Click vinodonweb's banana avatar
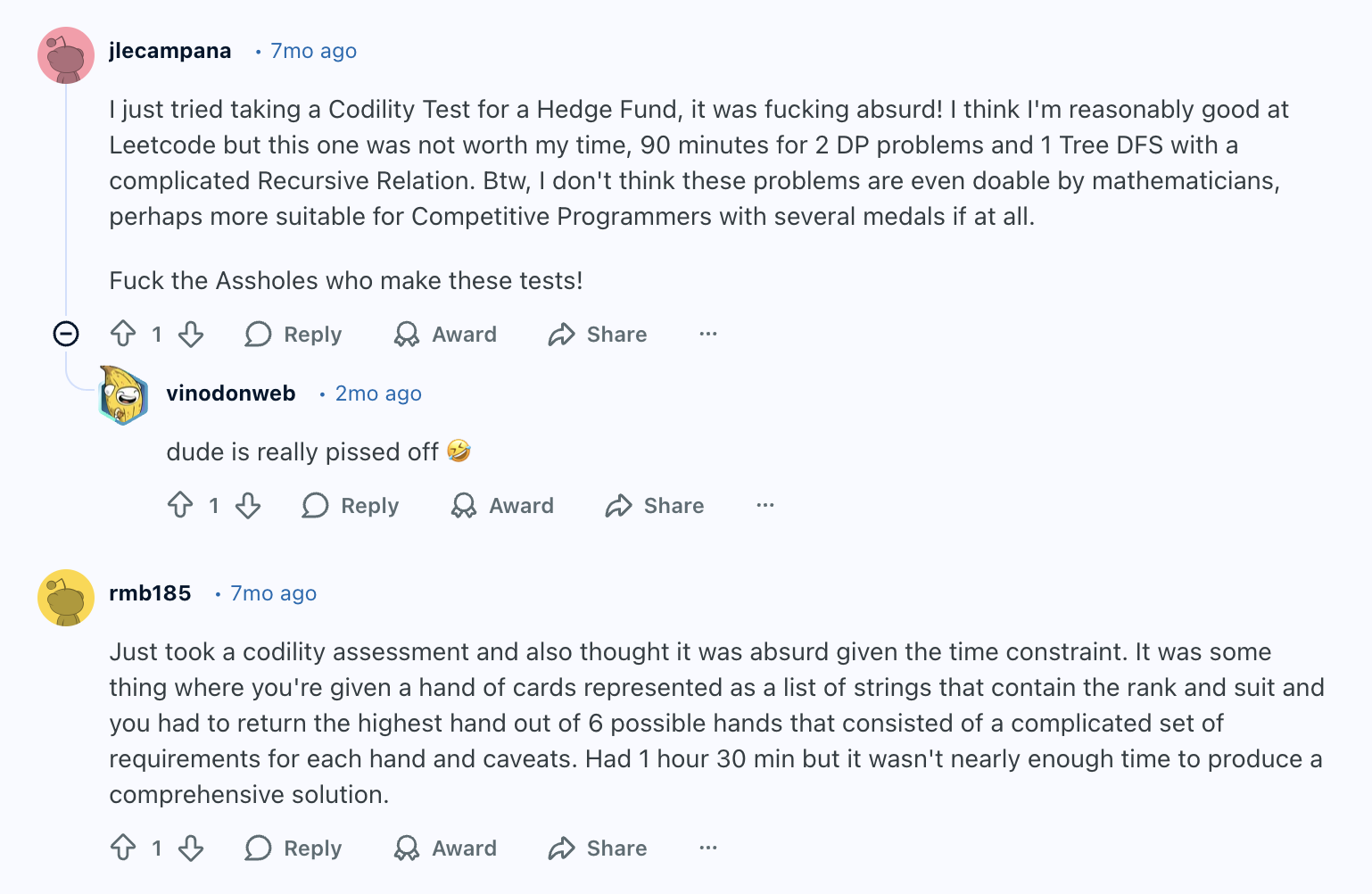 coord(123,394)
